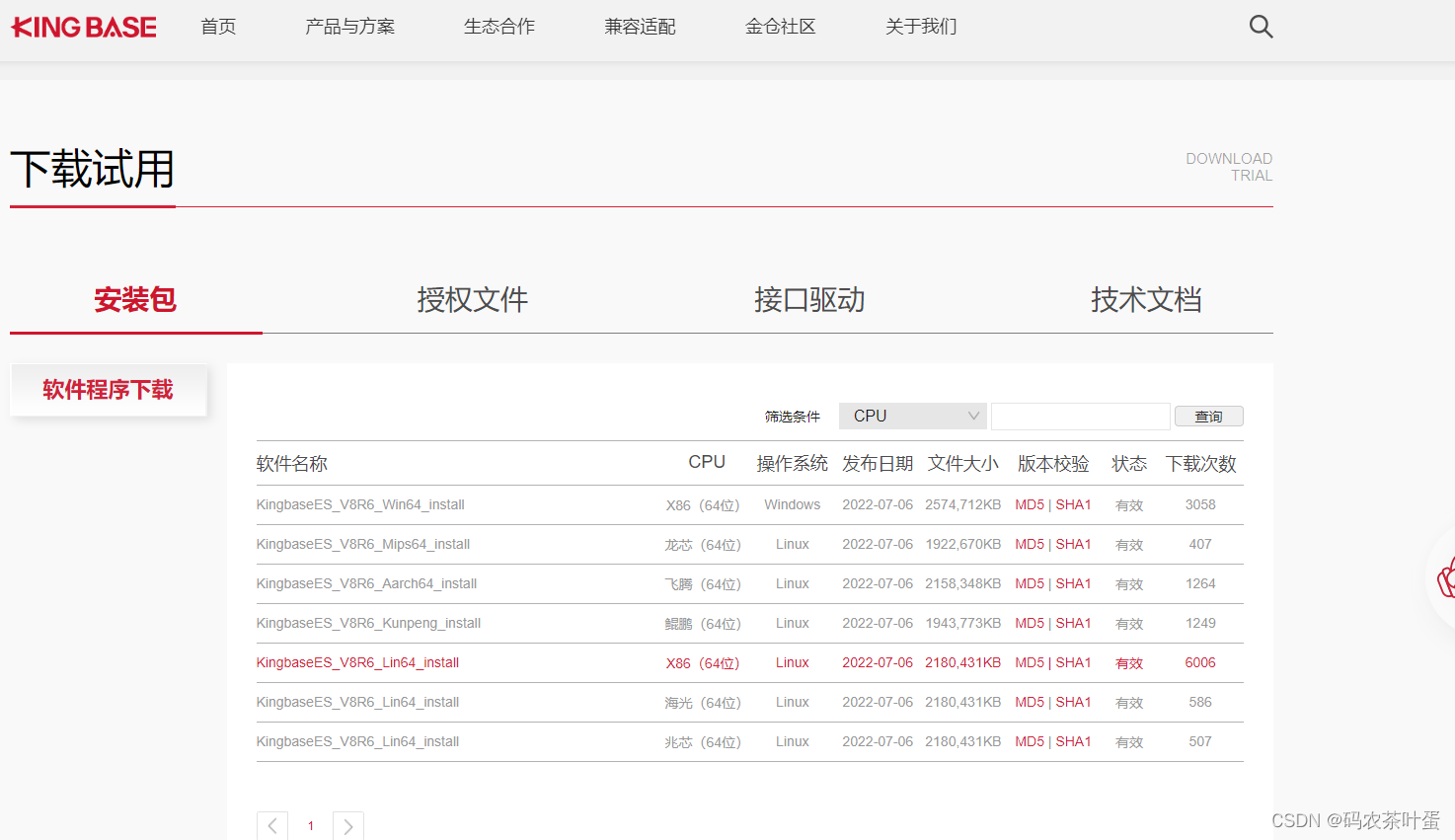Go to previous page arrow
Screen dimensions: 1455x840
click(272, 826)
